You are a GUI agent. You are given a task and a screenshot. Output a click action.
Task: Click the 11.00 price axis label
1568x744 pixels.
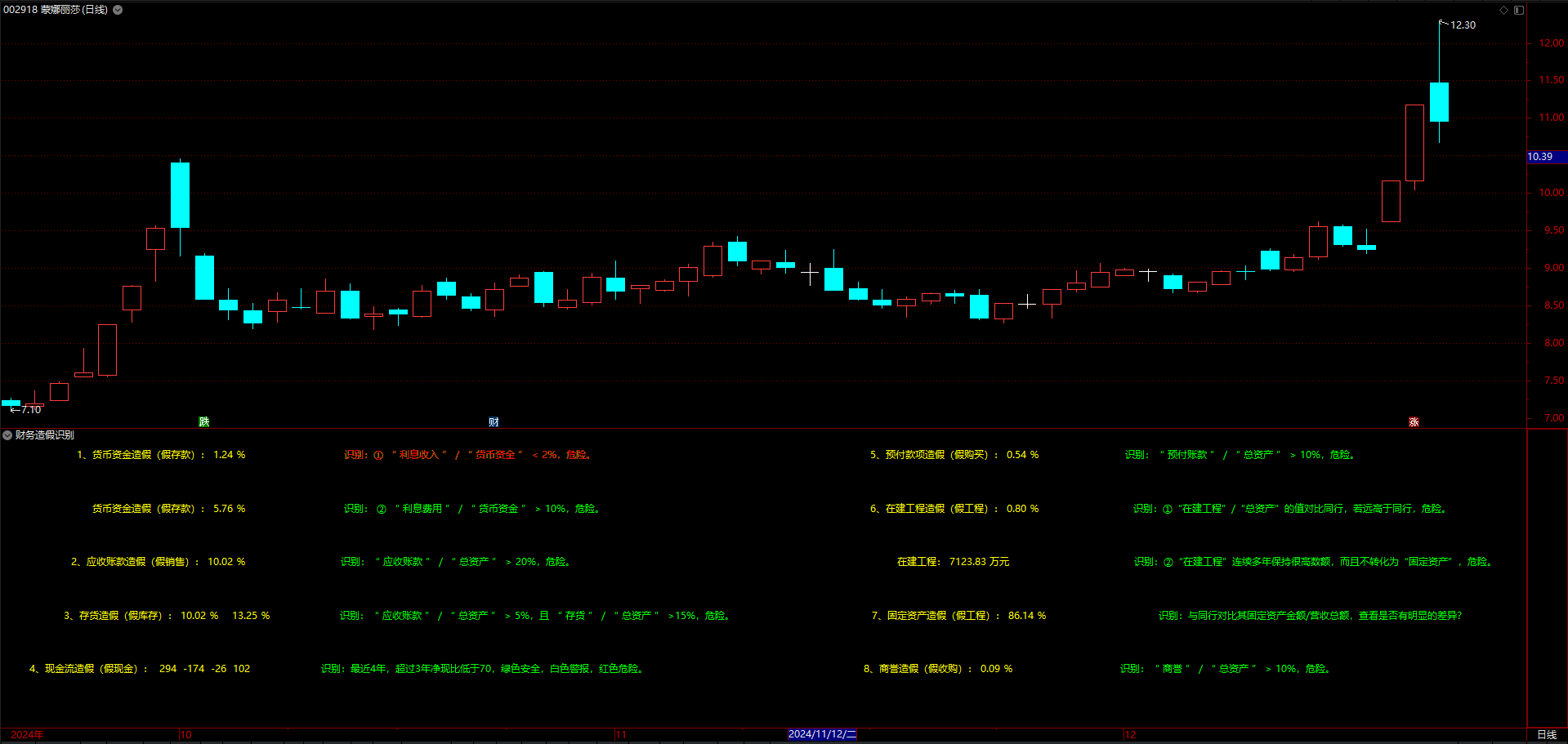click(x=1552, y=118)
